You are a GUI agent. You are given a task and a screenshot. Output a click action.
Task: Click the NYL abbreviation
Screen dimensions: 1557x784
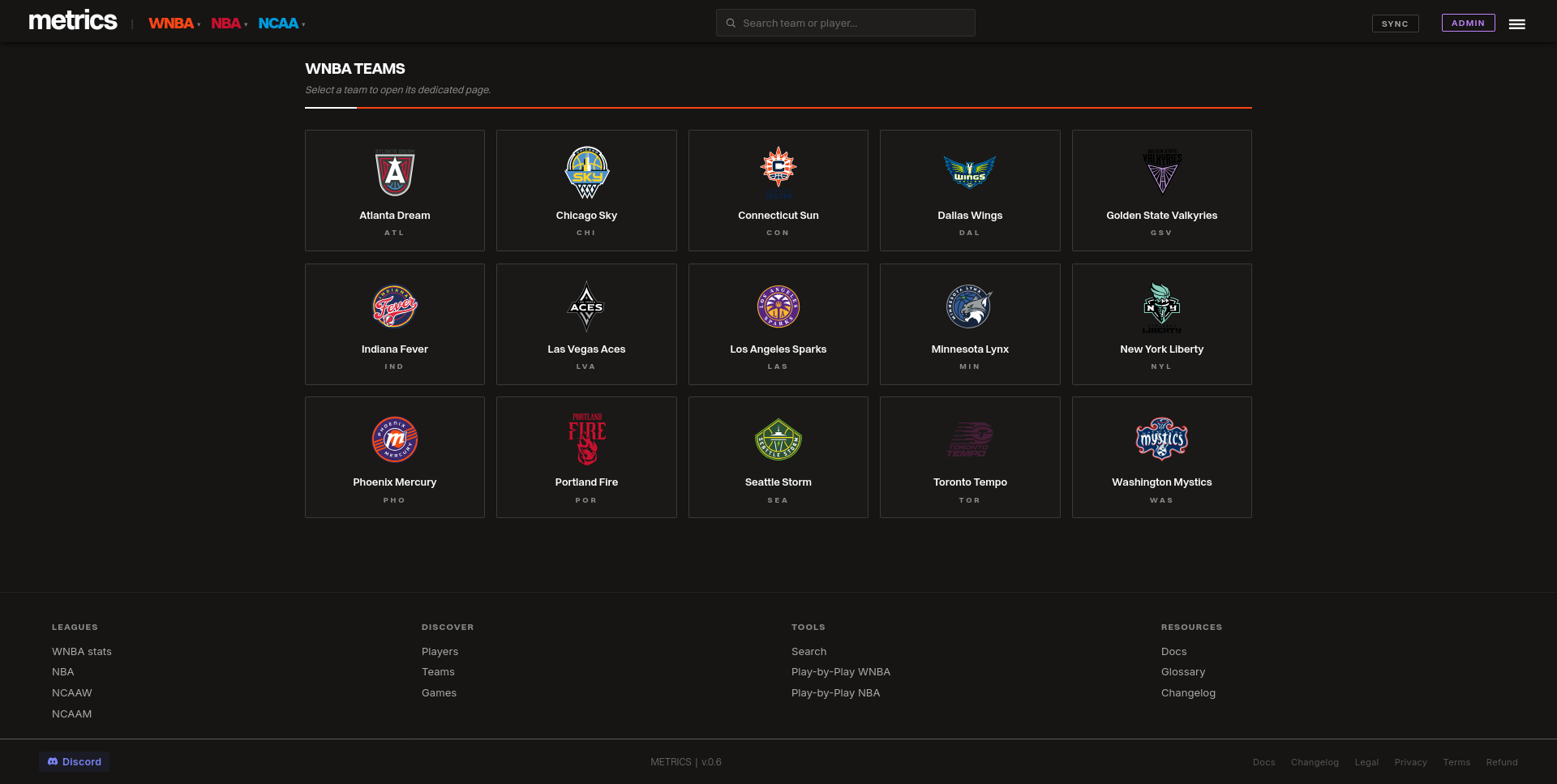point(1161,366)
